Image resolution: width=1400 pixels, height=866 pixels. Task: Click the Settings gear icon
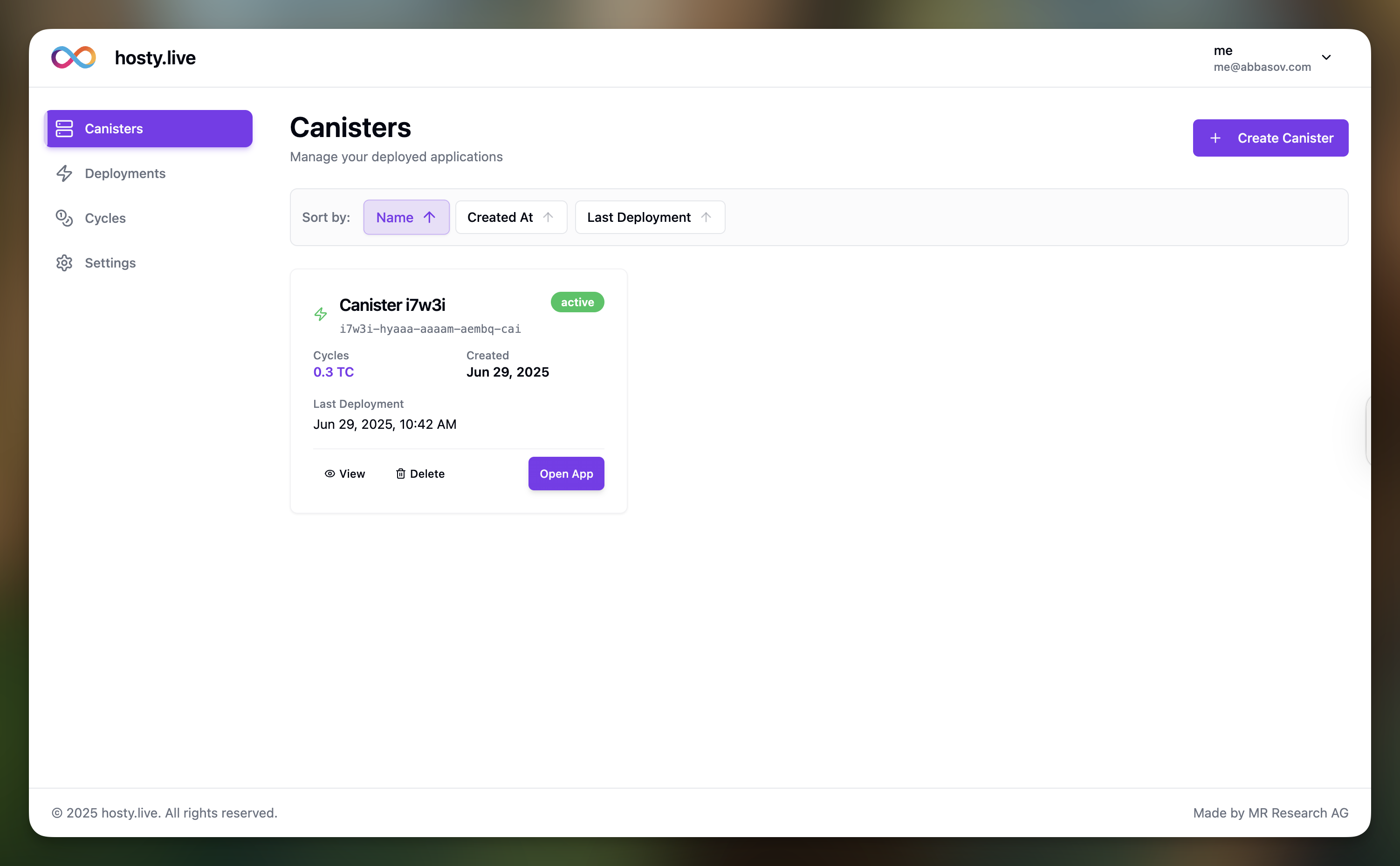tap(64, 263)
